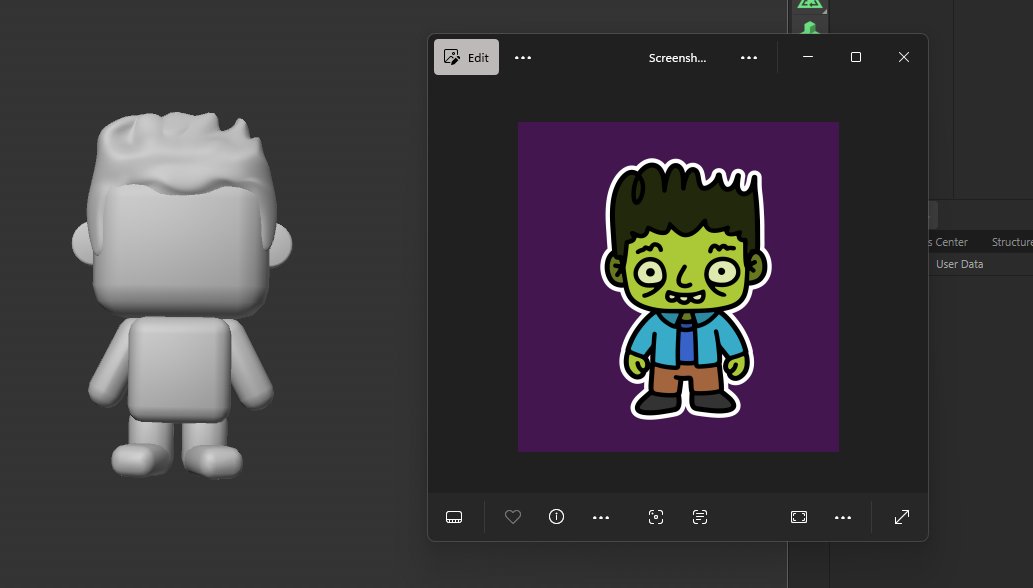Open the Edit image button in Photos
The height and width of the screenshot is (588, 1033).
[x=466, y=57]
